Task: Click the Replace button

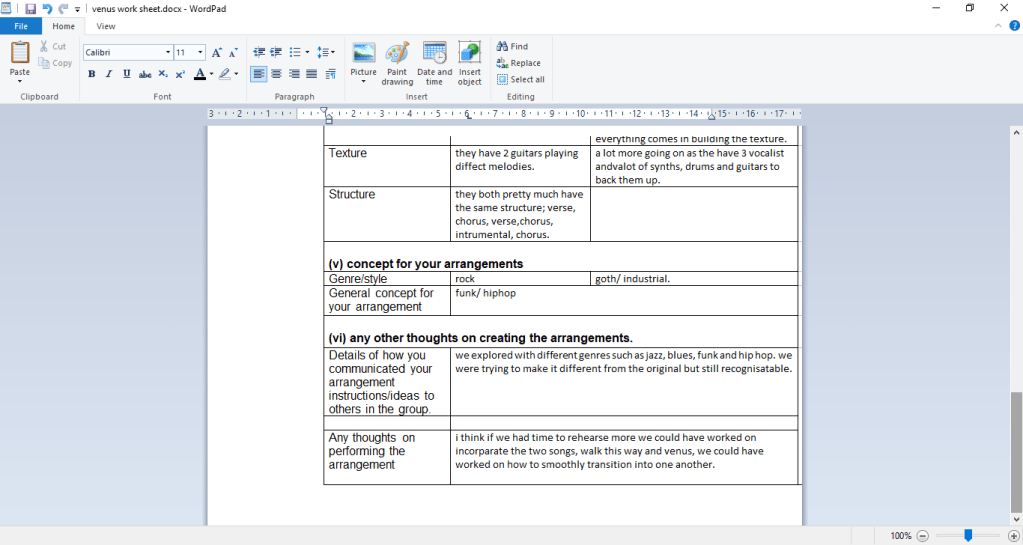Action: pyautogui.click(x=519, y=63)
